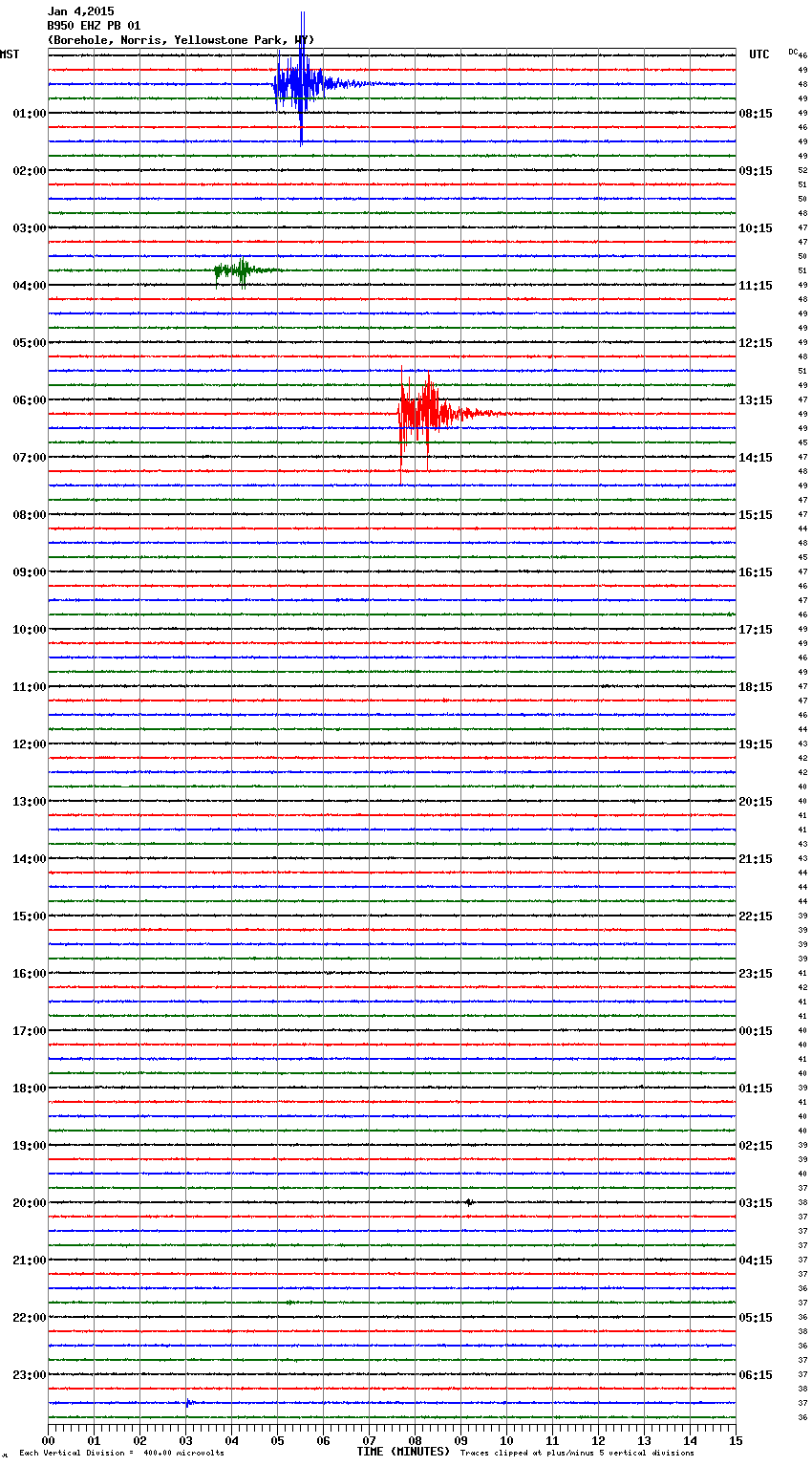The width and height of the screenshot is (812, 1466).
Task: Click the 13:15 UTC time label
Action: 756,400
